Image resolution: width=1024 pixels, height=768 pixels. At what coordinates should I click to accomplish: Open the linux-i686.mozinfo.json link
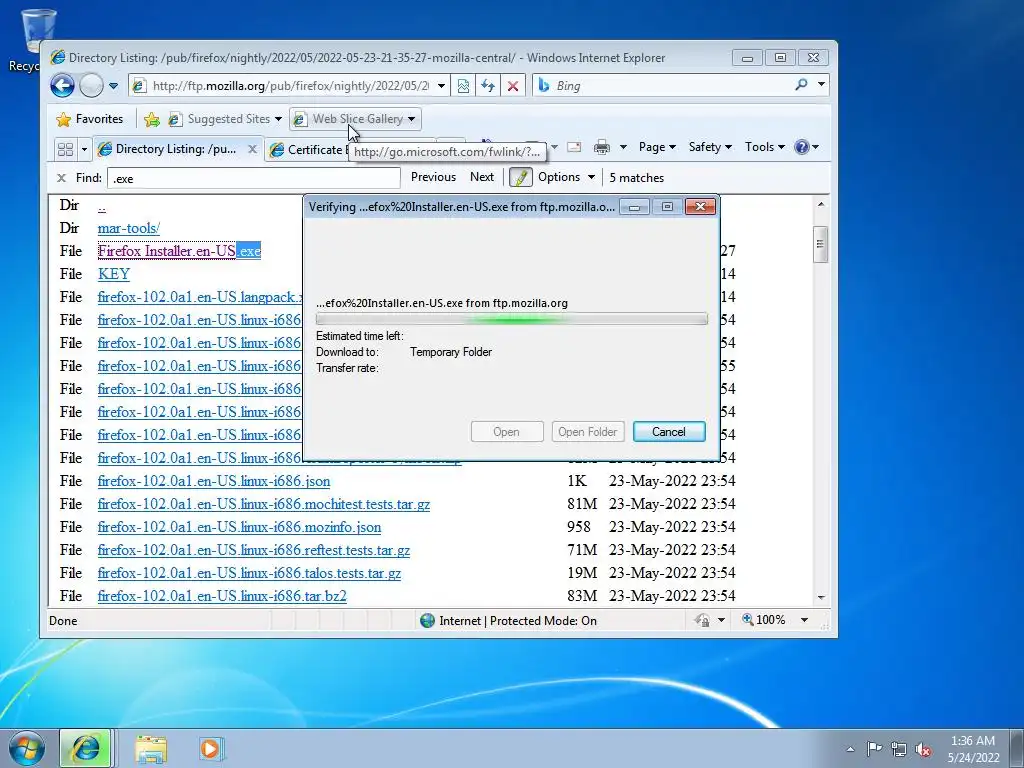tap(239, 527)
